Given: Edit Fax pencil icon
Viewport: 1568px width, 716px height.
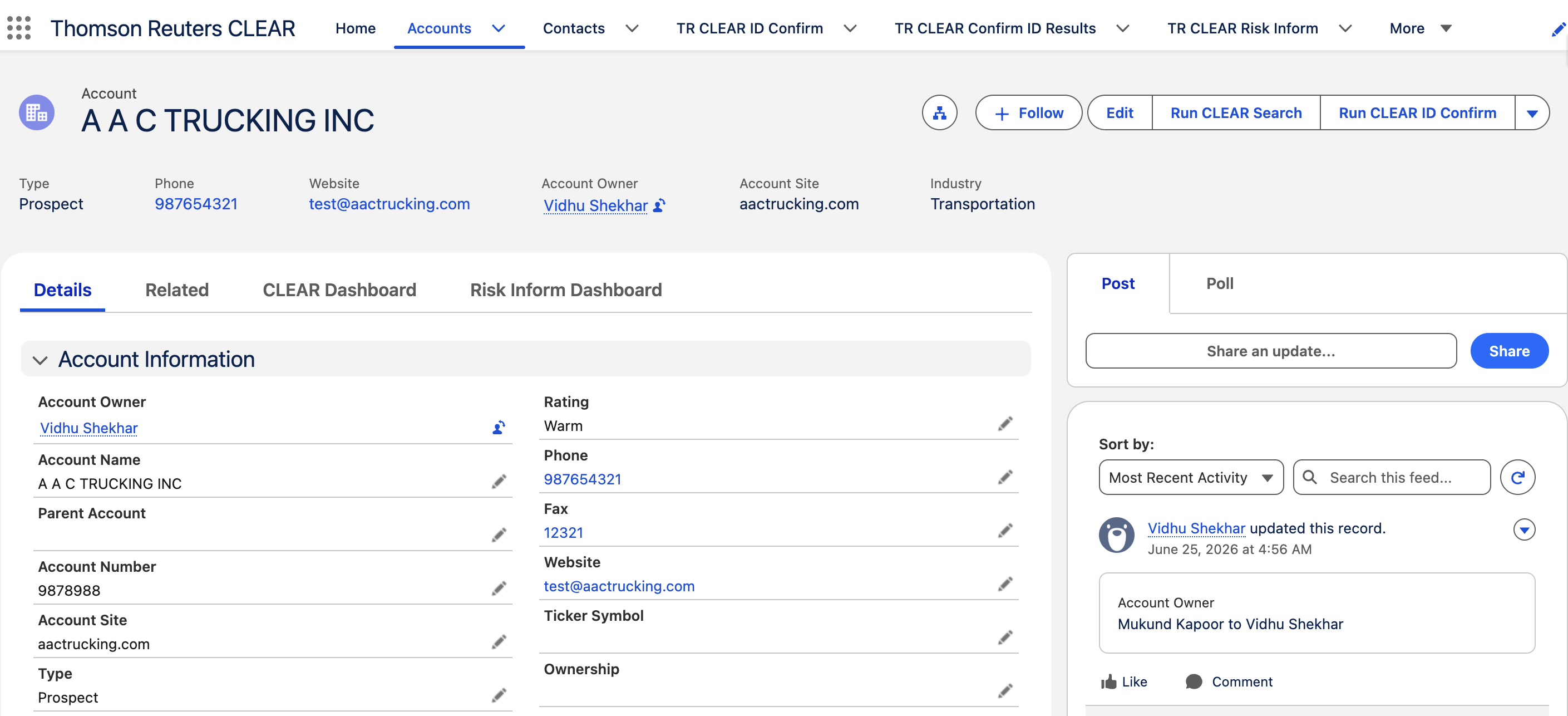Looking at the screenshot, I should [1005, 531].
